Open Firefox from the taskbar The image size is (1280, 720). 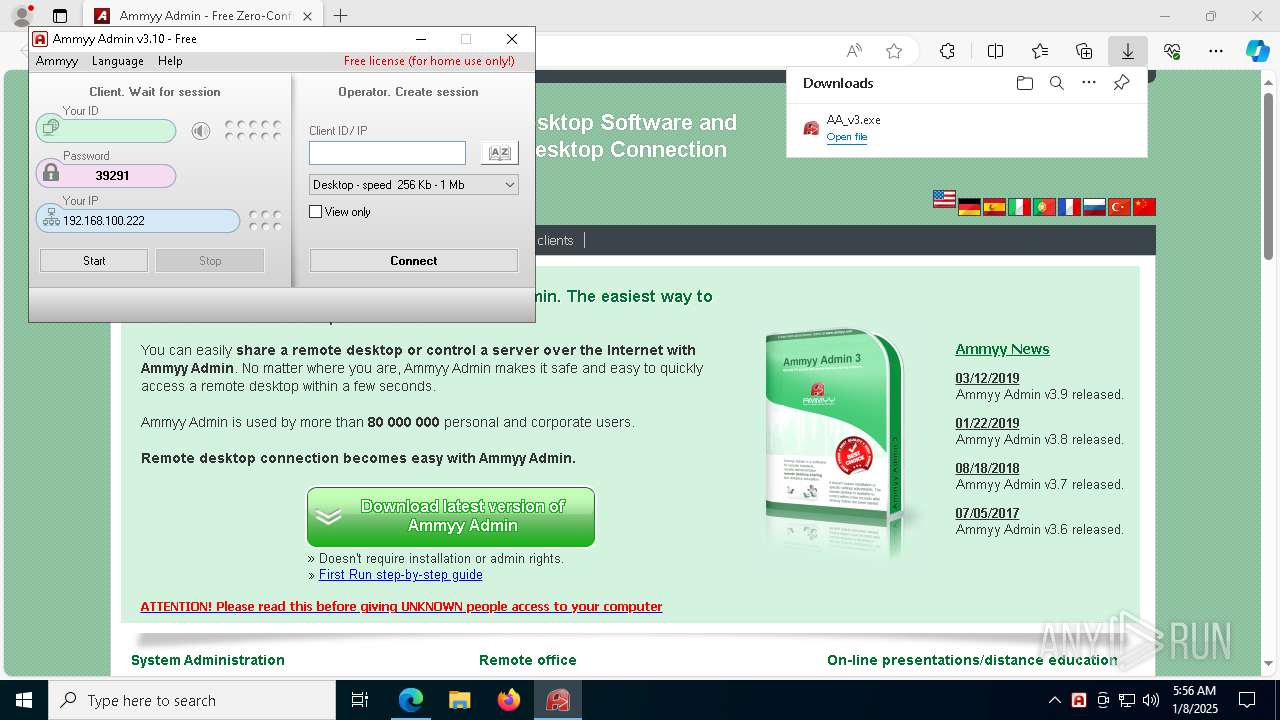(x=509, y=700)
